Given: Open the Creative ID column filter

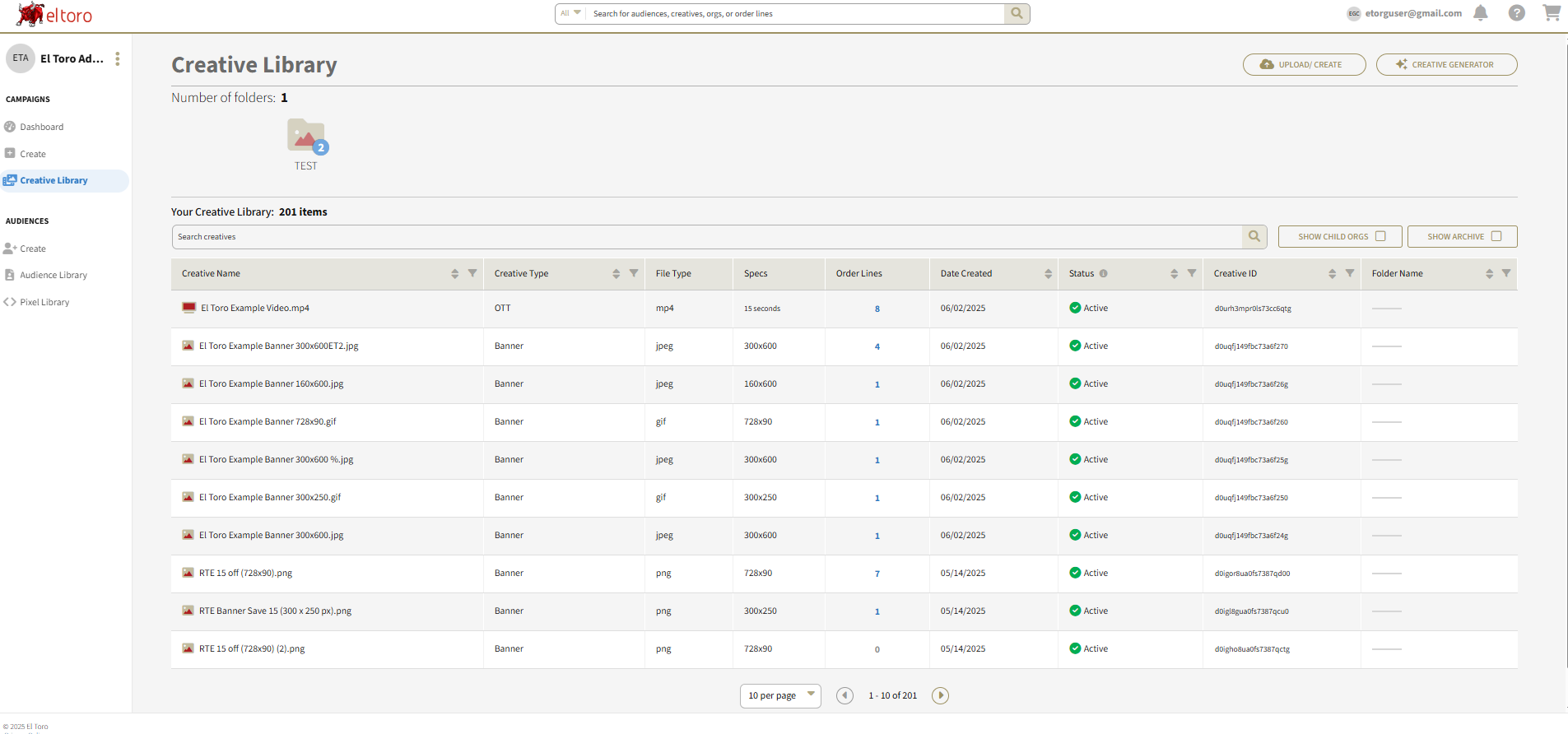Looking at the screenshot, I should [x=1350, y=273].
